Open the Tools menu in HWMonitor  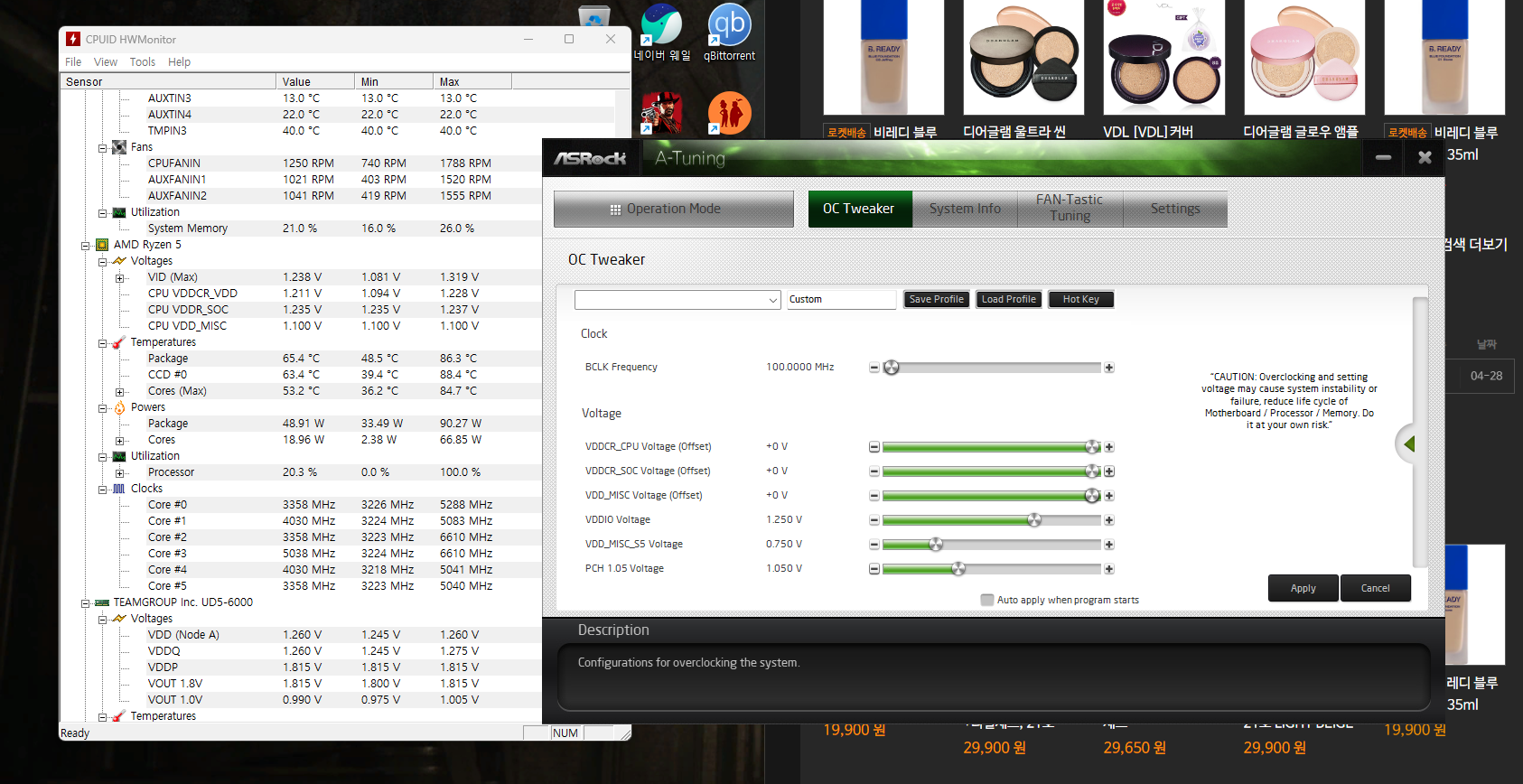[x=142, y=62]
